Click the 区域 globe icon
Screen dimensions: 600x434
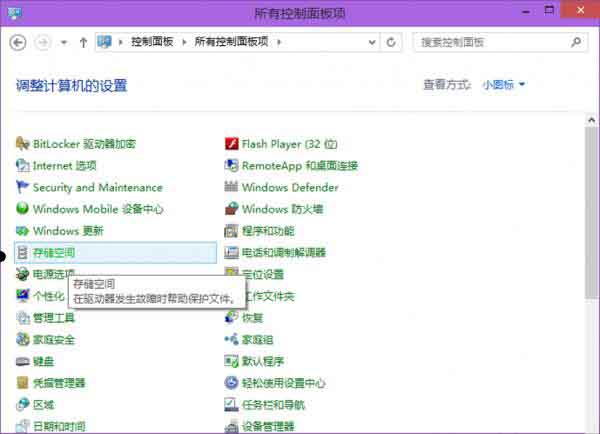pyautogui.click(x=23, y=405)
